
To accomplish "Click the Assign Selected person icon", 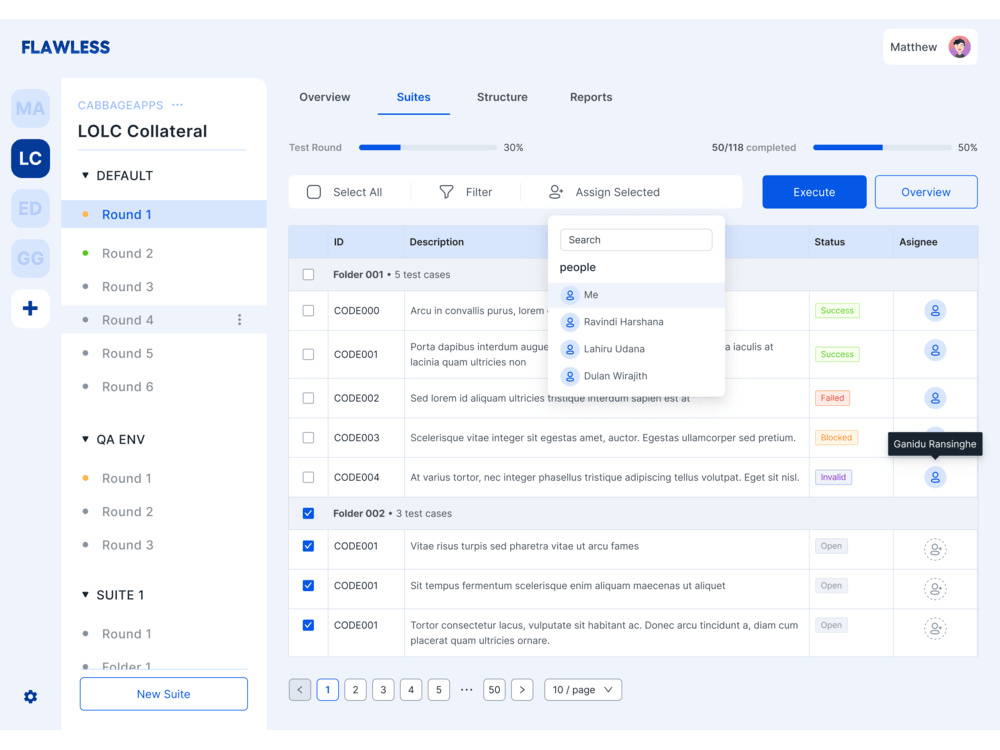I will pyautogui.click(x=556, y=192).
